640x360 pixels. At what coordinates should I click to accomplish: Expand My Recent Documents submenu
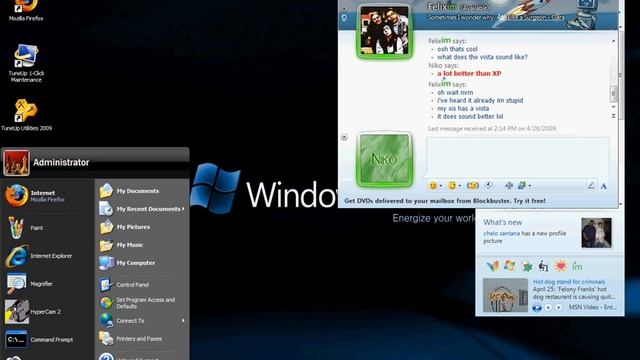click(x=142, y=209)
